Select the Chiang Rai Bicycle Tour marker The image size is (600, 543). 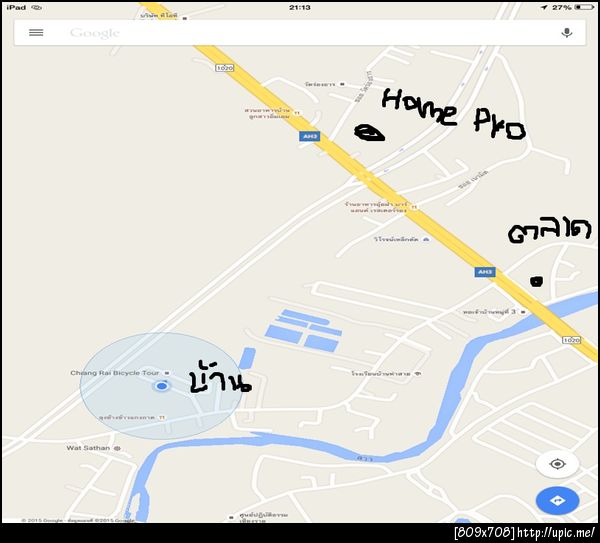coord(167,373)
